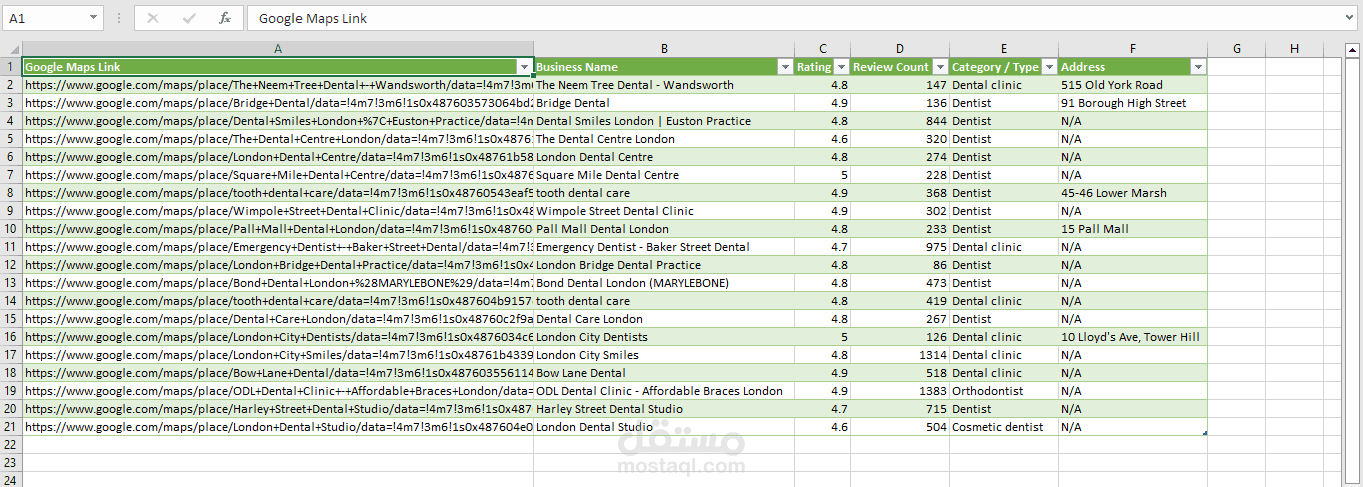Click the Google Maps link for Bow Lane Dental
This screenshot has width=1363, height=487.
(x=278, y=373)
